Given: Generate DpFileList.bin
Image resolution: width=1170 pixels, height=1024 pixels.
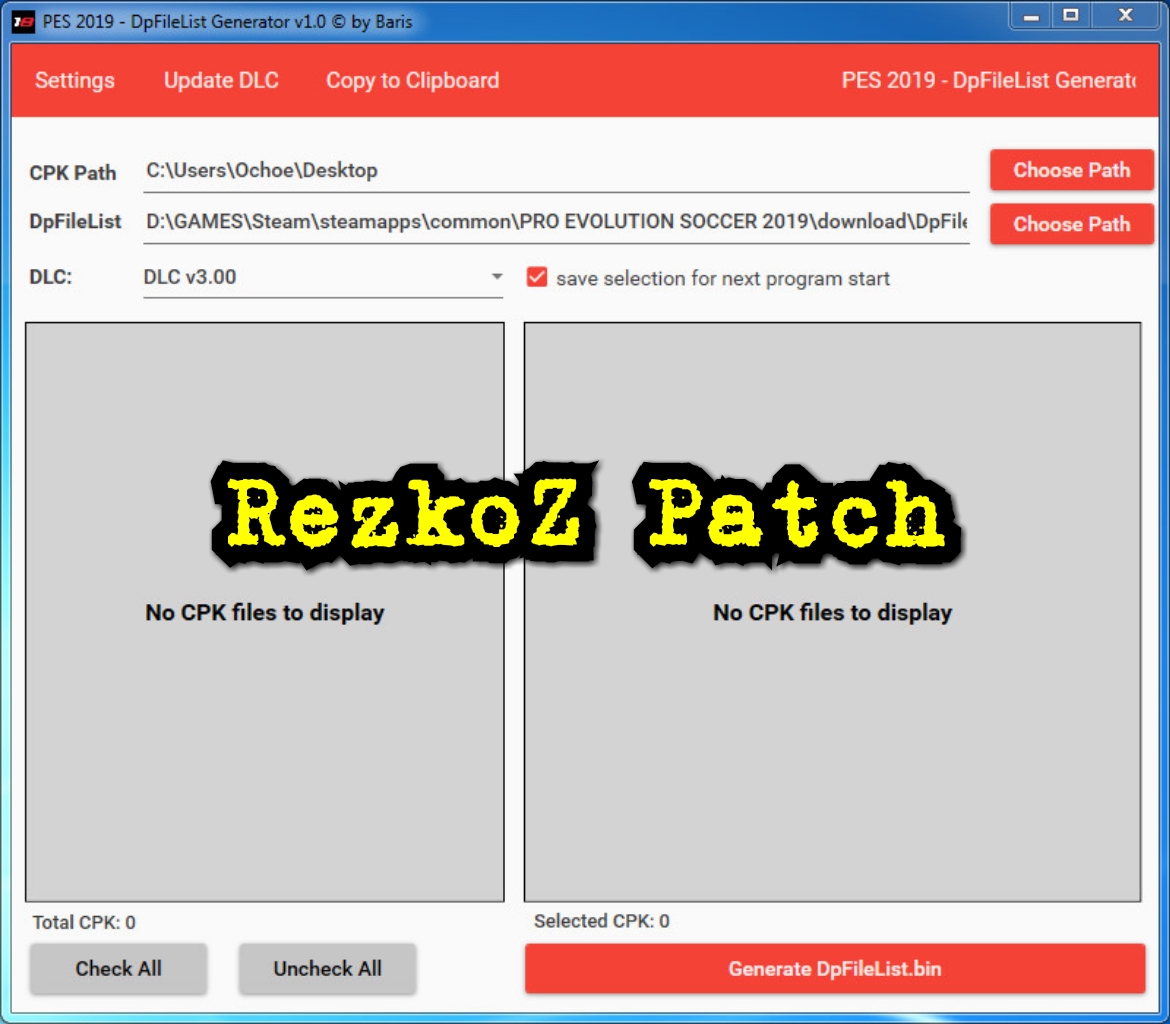Looking at the screenshot, I should click(x=834, y=969).
